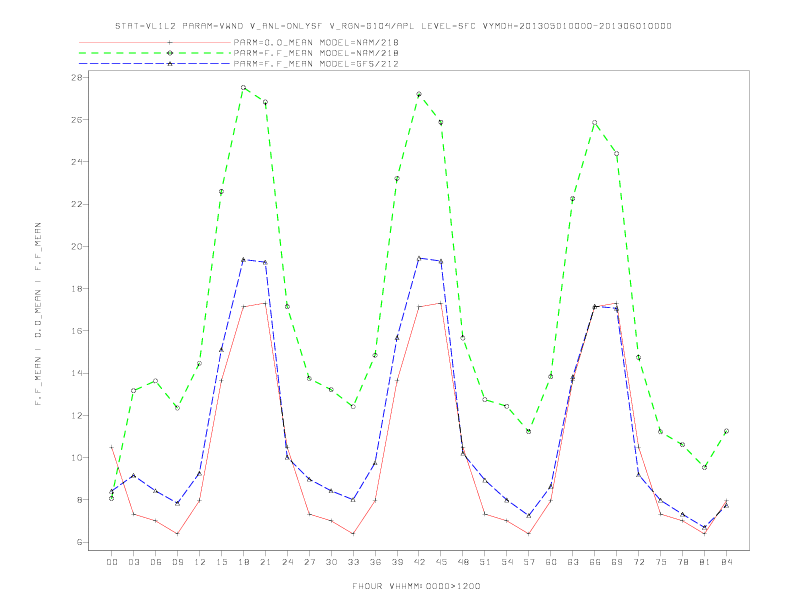Click x-axis tick label 30
Screen dimensions: 792x612
[x=331, y=562]
